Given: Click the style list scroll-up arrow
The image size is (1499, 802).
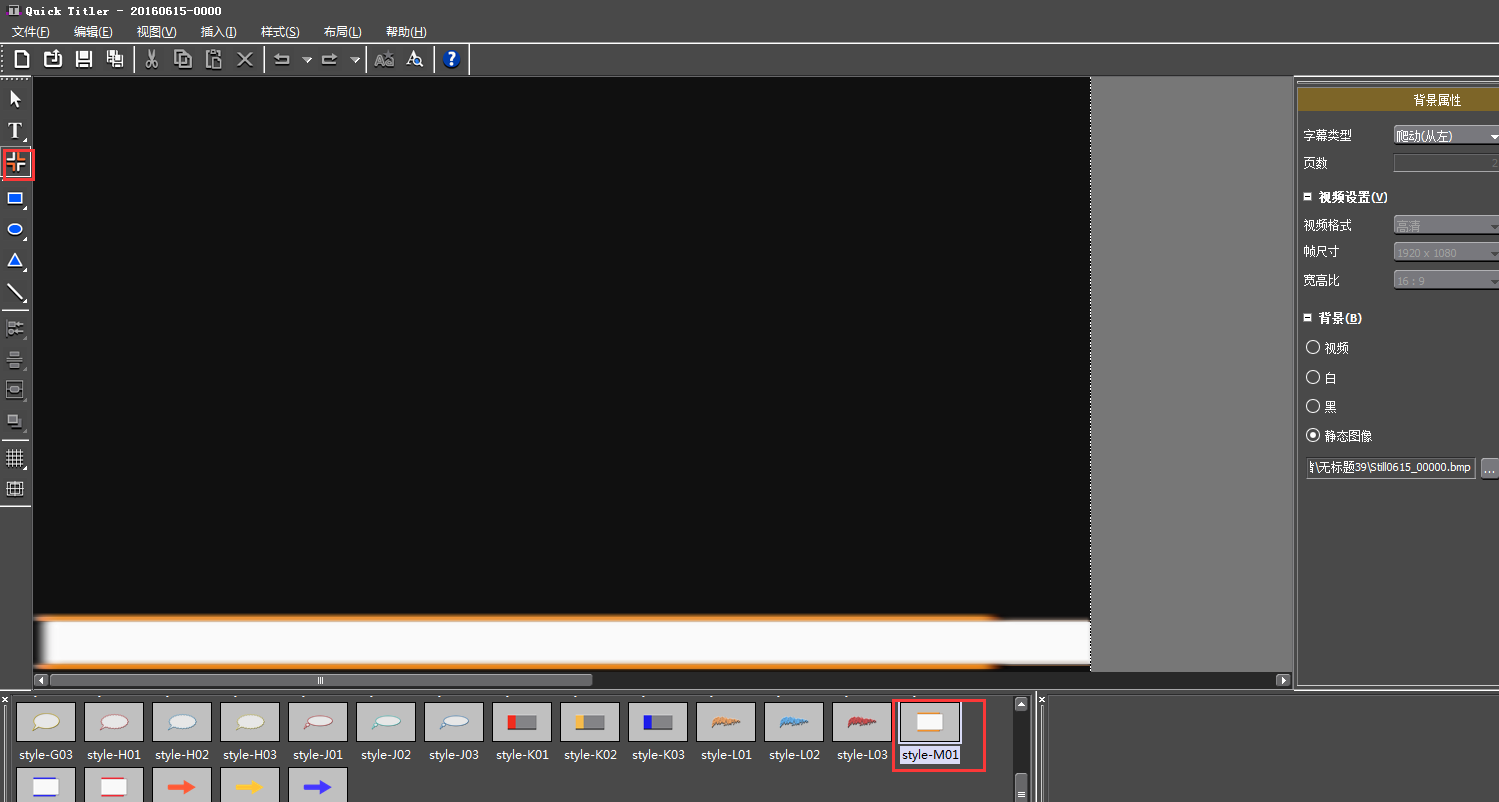Looking at the screenshot, I should [x=1021, y=704].
